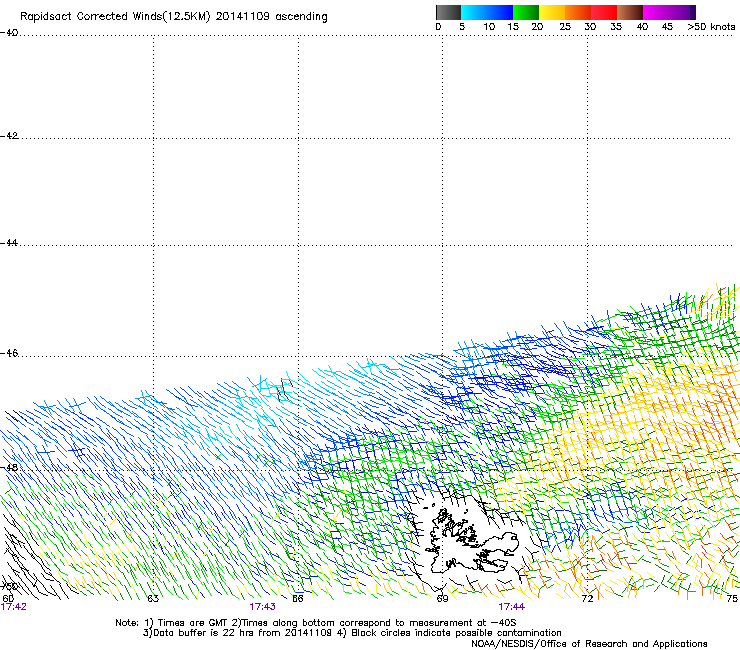Click the orange 25-30 knots color band
This screenshot has height=650, width=740.
click(x=578, y=12)
